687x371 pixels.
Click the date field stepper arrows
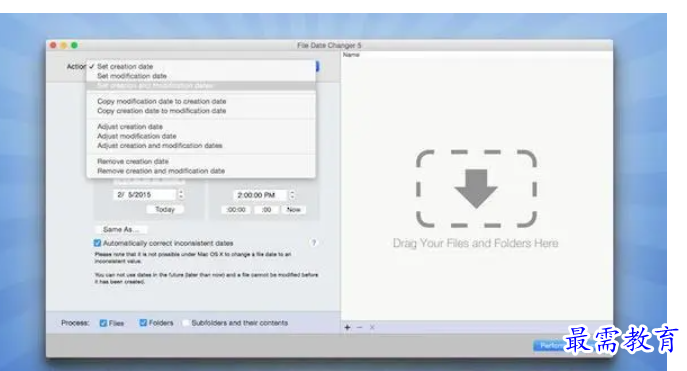pyautogui.click(x=181, y=194)
